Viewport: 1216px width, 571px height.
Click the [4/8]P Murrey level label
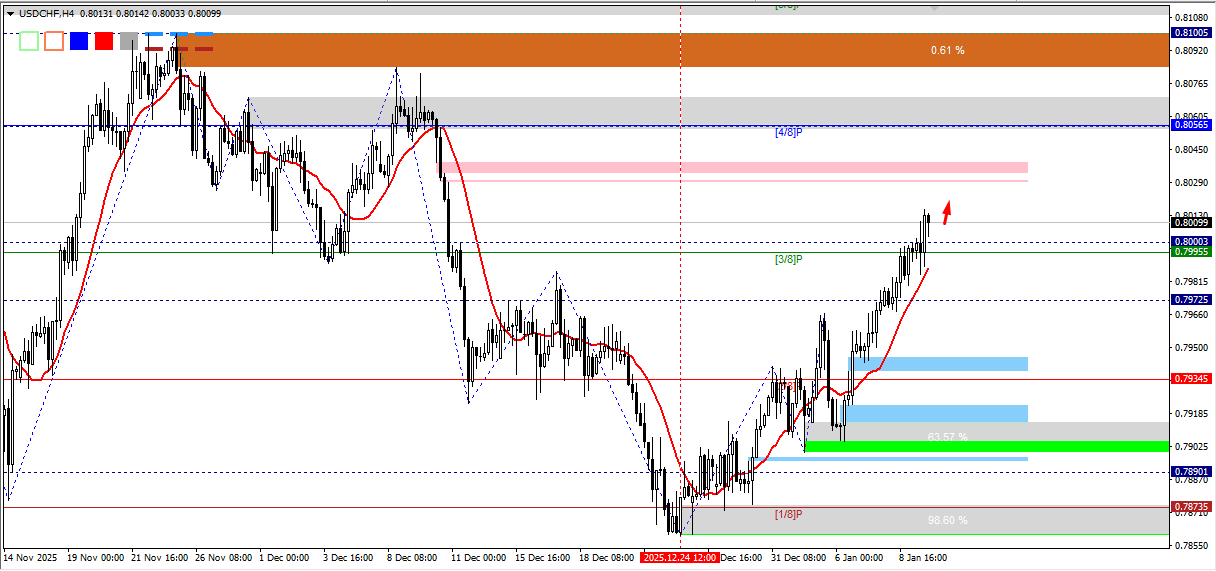789,132
